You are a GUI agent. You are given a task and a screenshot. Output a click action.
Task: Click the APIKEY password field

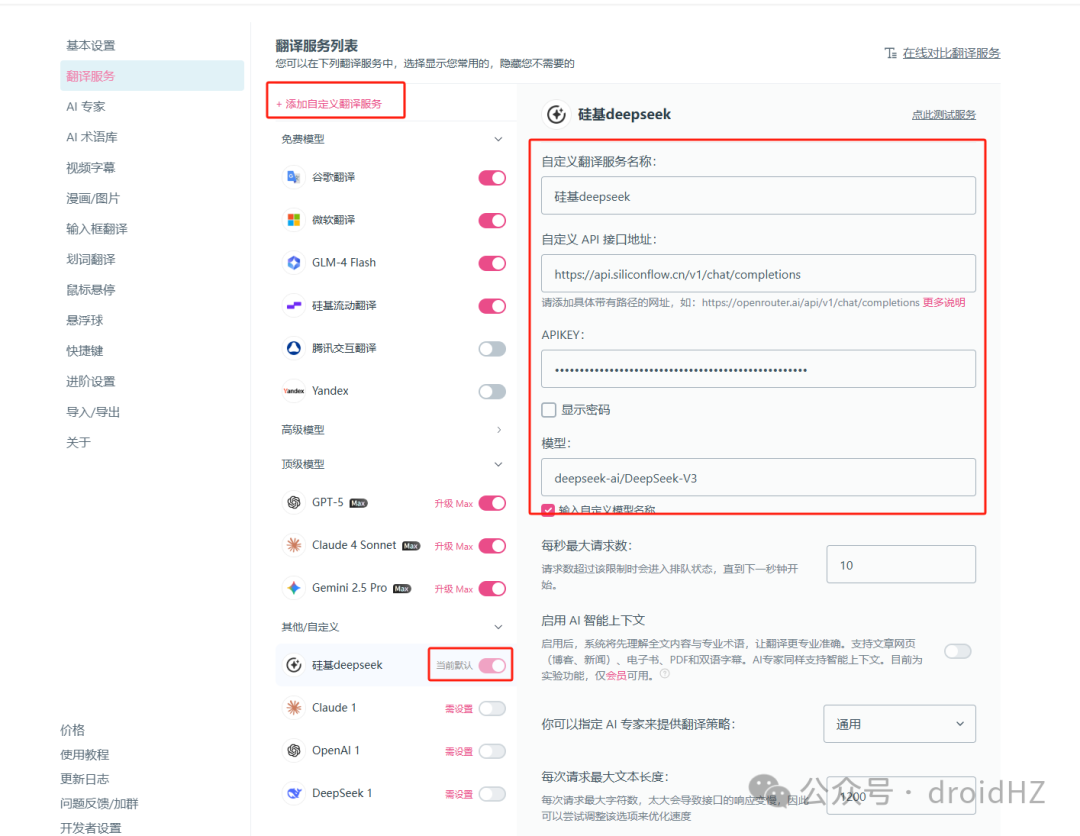(758, 369)
